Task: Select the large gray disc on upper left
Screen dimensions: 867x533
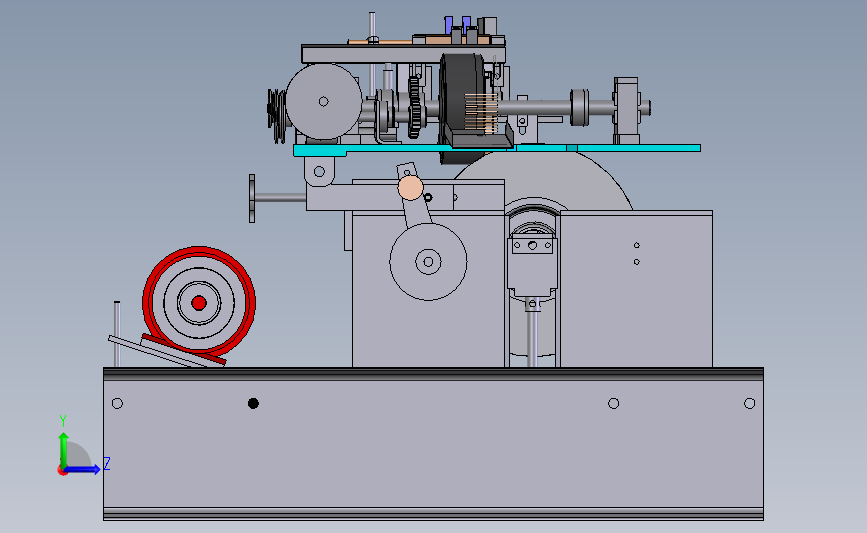Action: coord(323,101)
